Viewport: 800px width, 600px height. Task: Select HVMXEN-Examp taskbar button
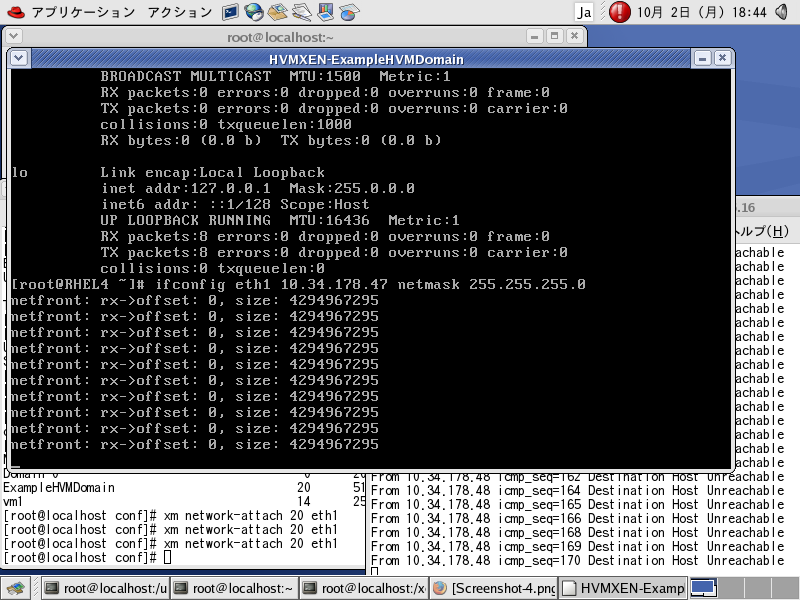(624, 588)
